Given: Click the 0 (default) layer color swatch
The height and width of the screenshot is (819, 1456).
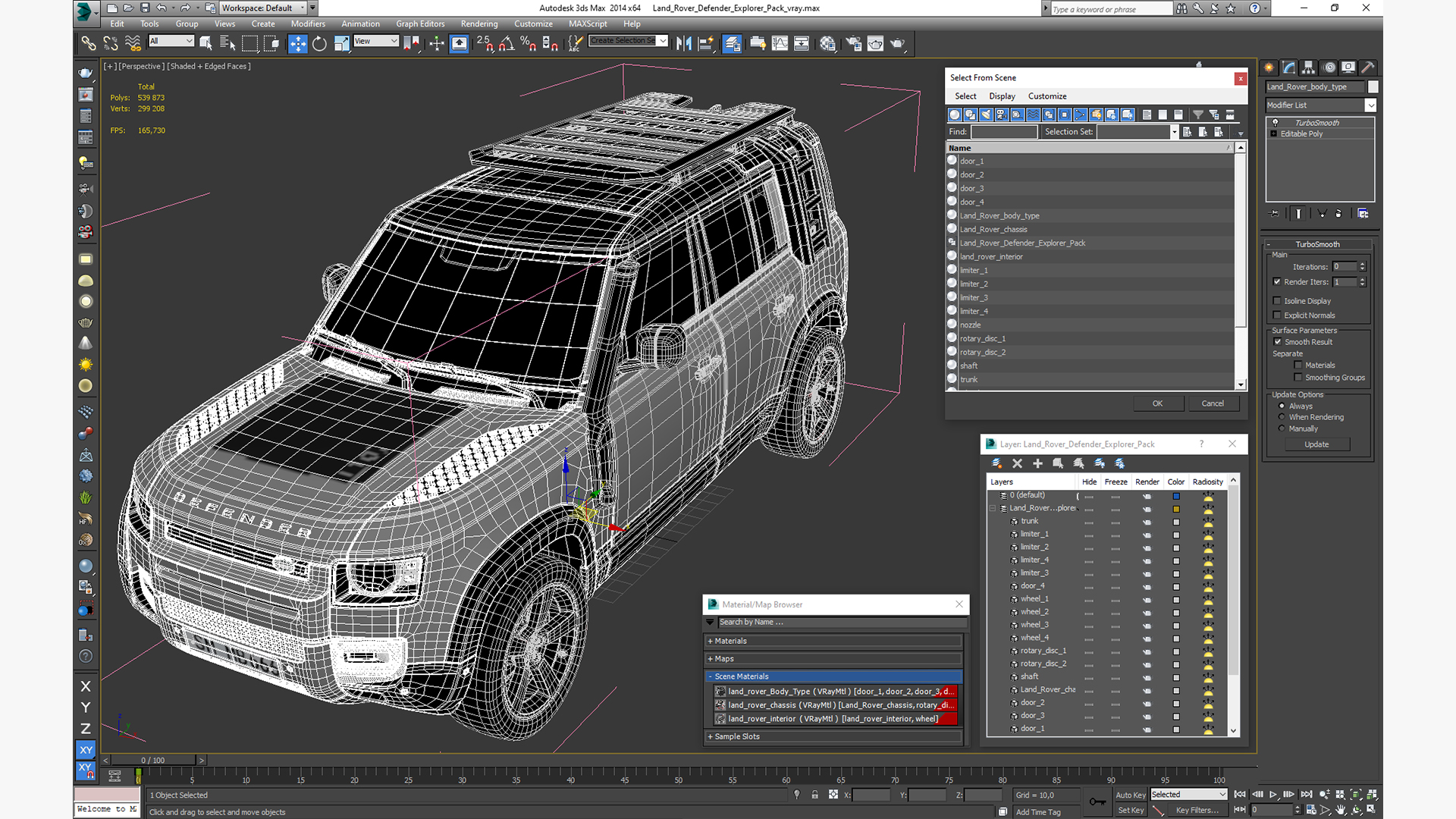Looking at the screenshot, I should point(1176,496).
